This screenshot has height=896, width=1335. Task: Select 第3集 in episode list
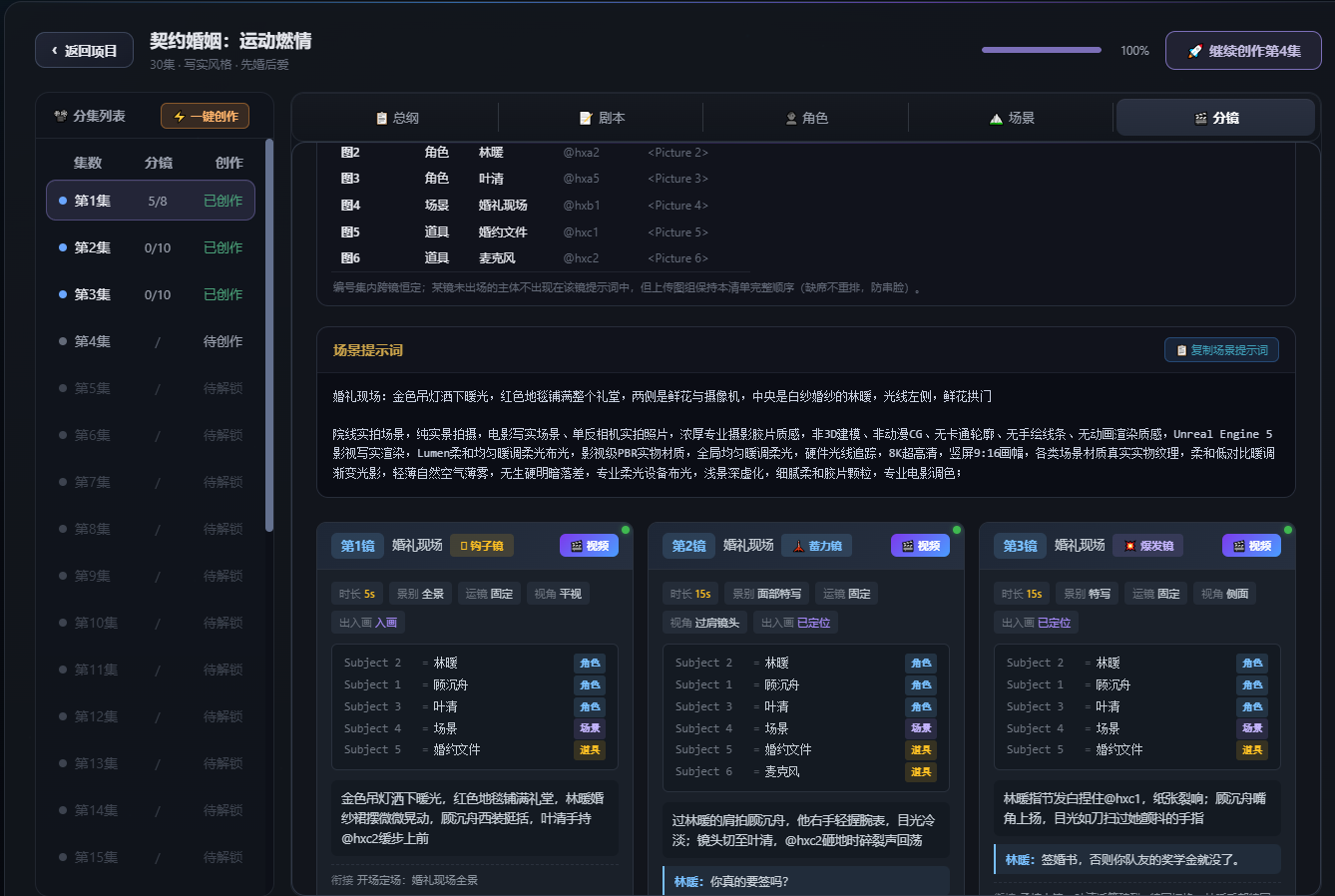(x=151, y=294)
